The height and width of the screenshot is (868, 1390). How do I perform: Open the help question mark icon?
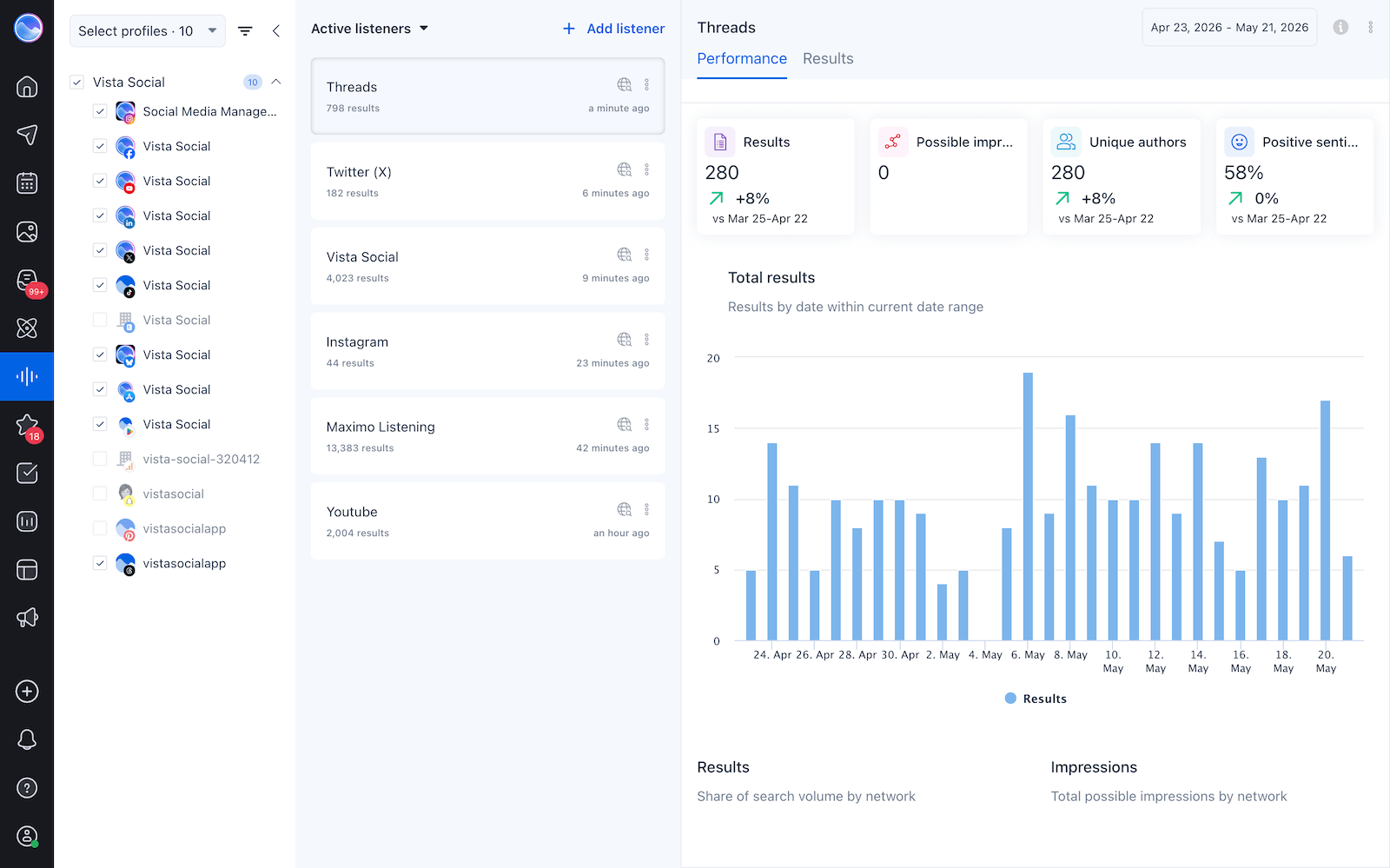[27, 788]
